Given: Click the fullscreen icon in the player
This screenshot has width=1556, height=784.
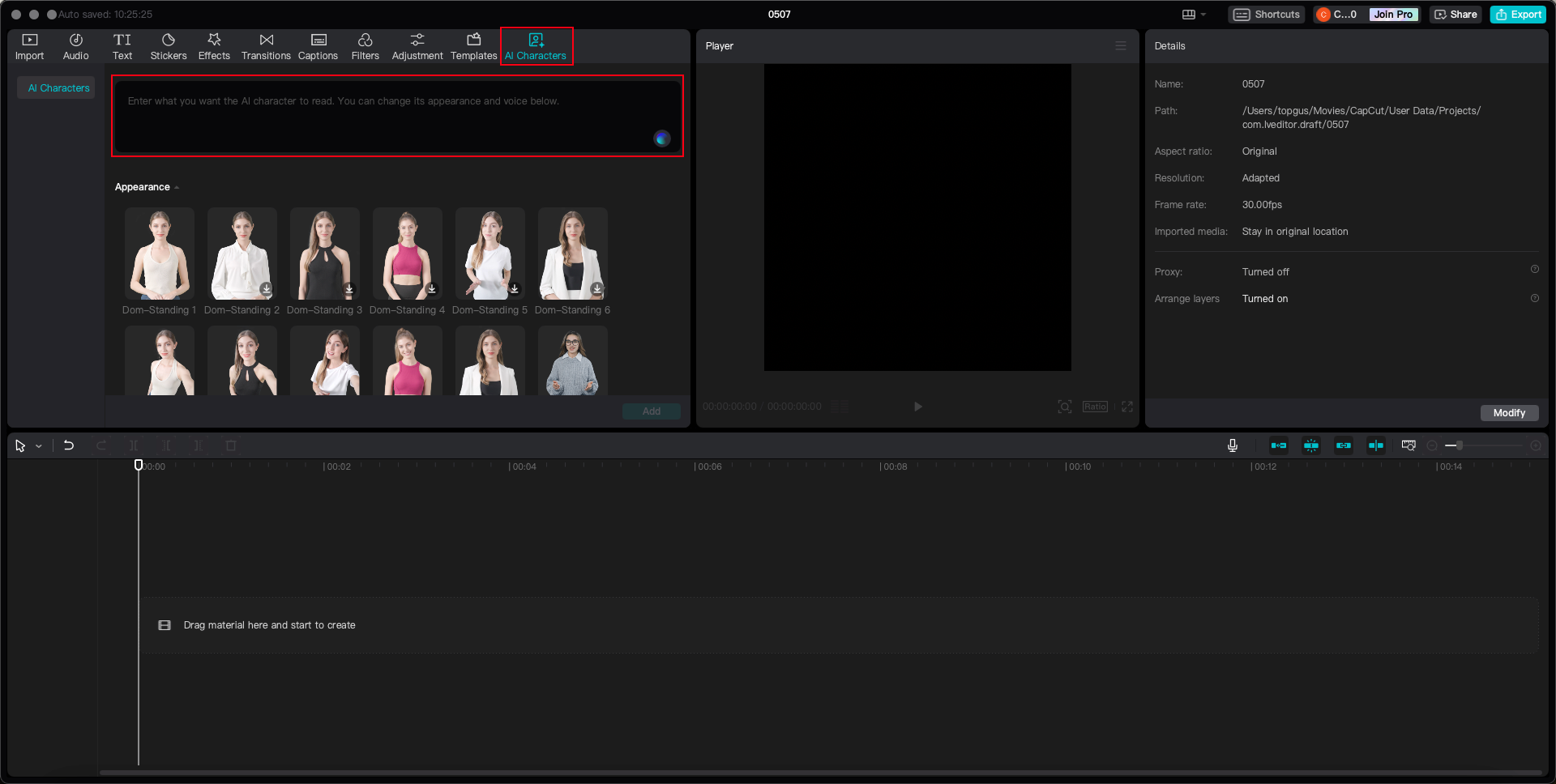Looking at the screenshot, I should [1127, 407].
